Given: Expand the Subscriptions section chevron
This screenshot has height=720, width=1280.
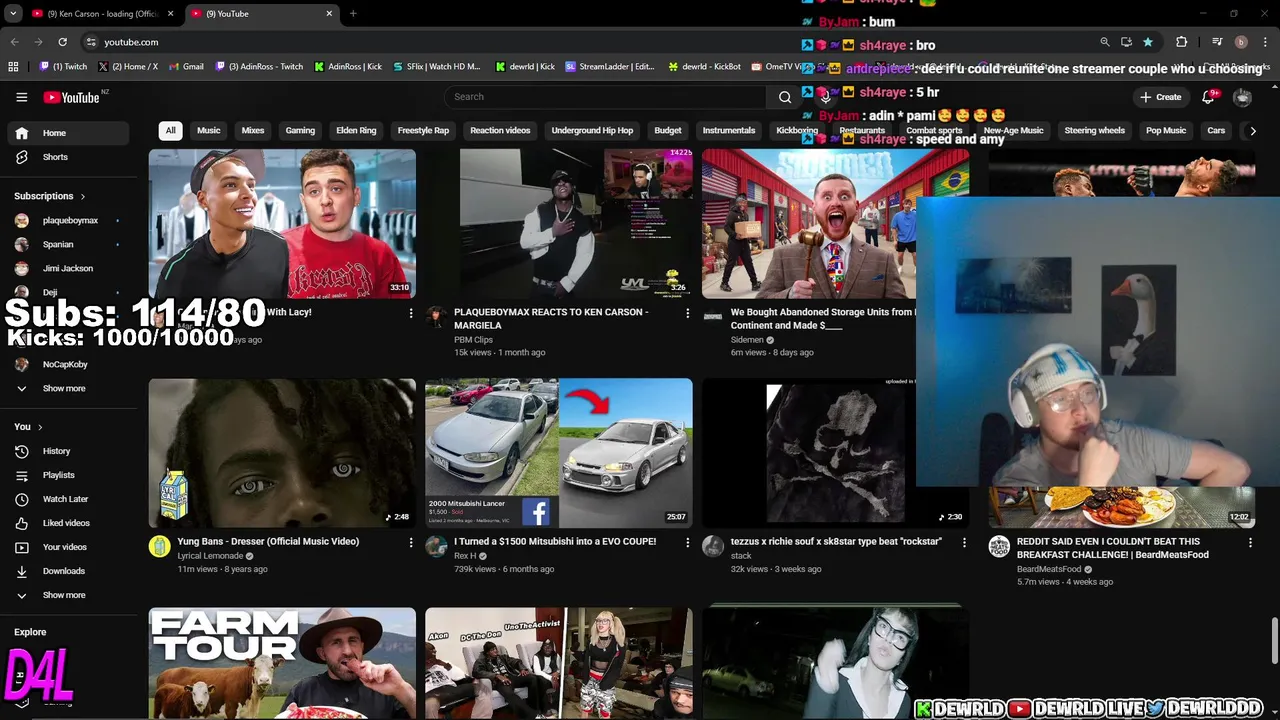Looking at the screenshot, I should [82, 197].
